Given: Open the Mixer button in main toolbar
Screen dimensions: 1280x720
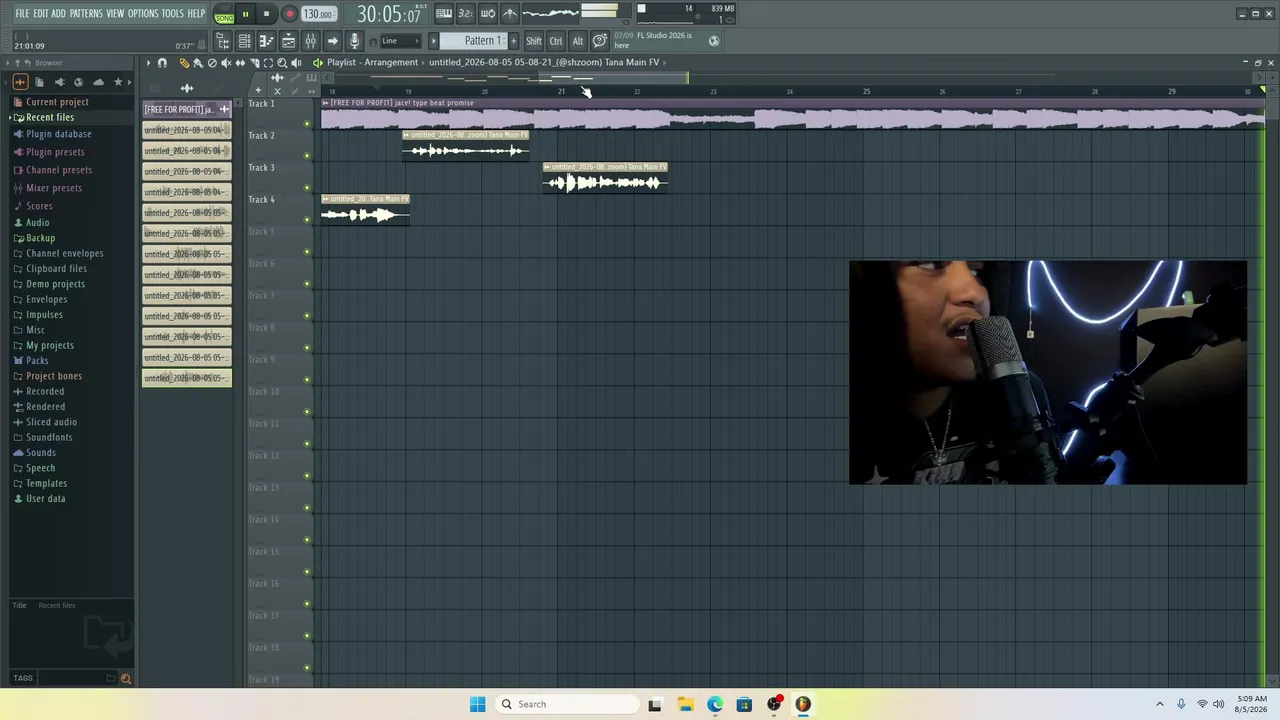Looking at the screenshot, I should click(311, 41).
